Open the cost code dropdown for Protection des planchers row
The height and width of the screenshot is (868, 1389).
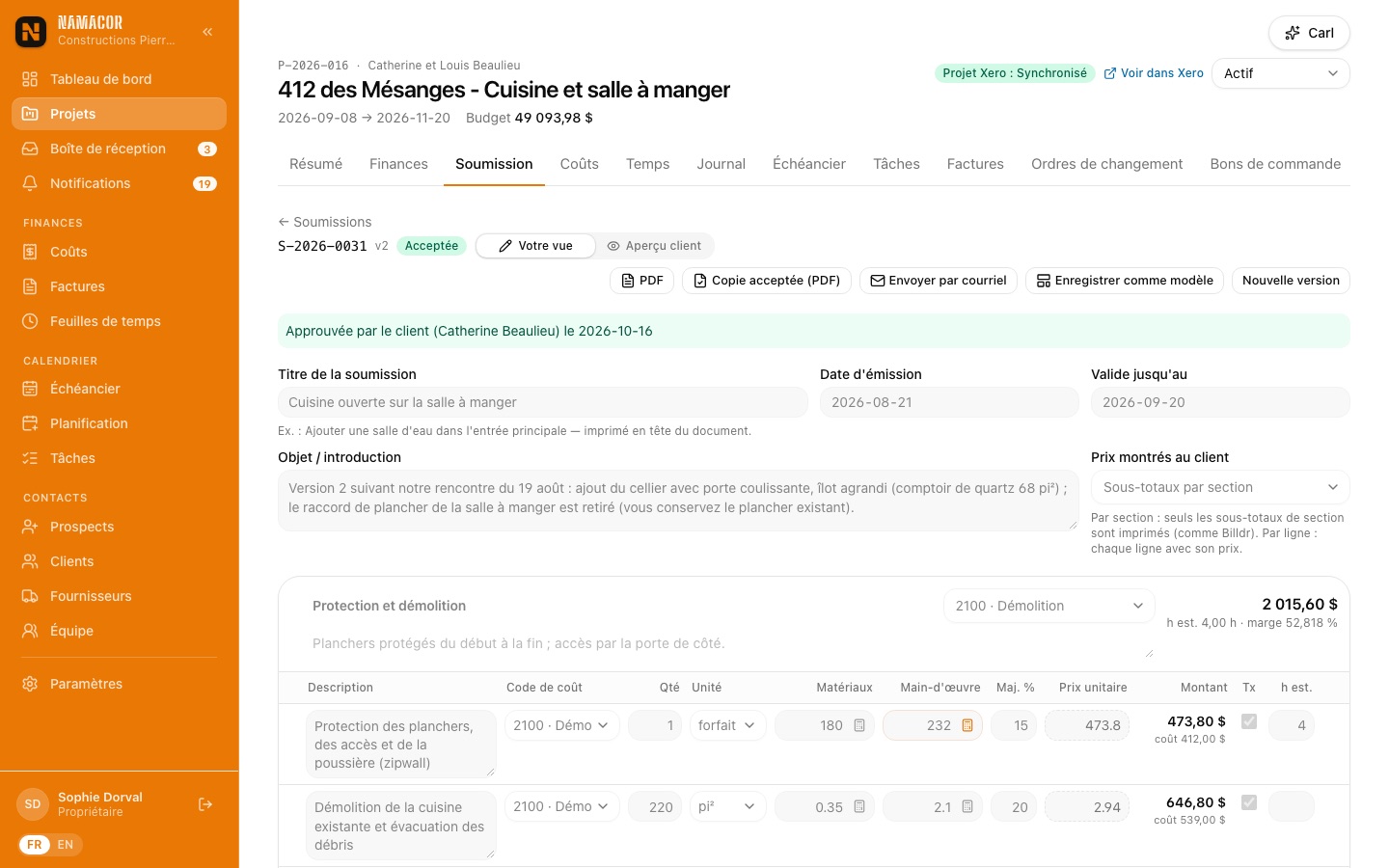coord(561,725)
